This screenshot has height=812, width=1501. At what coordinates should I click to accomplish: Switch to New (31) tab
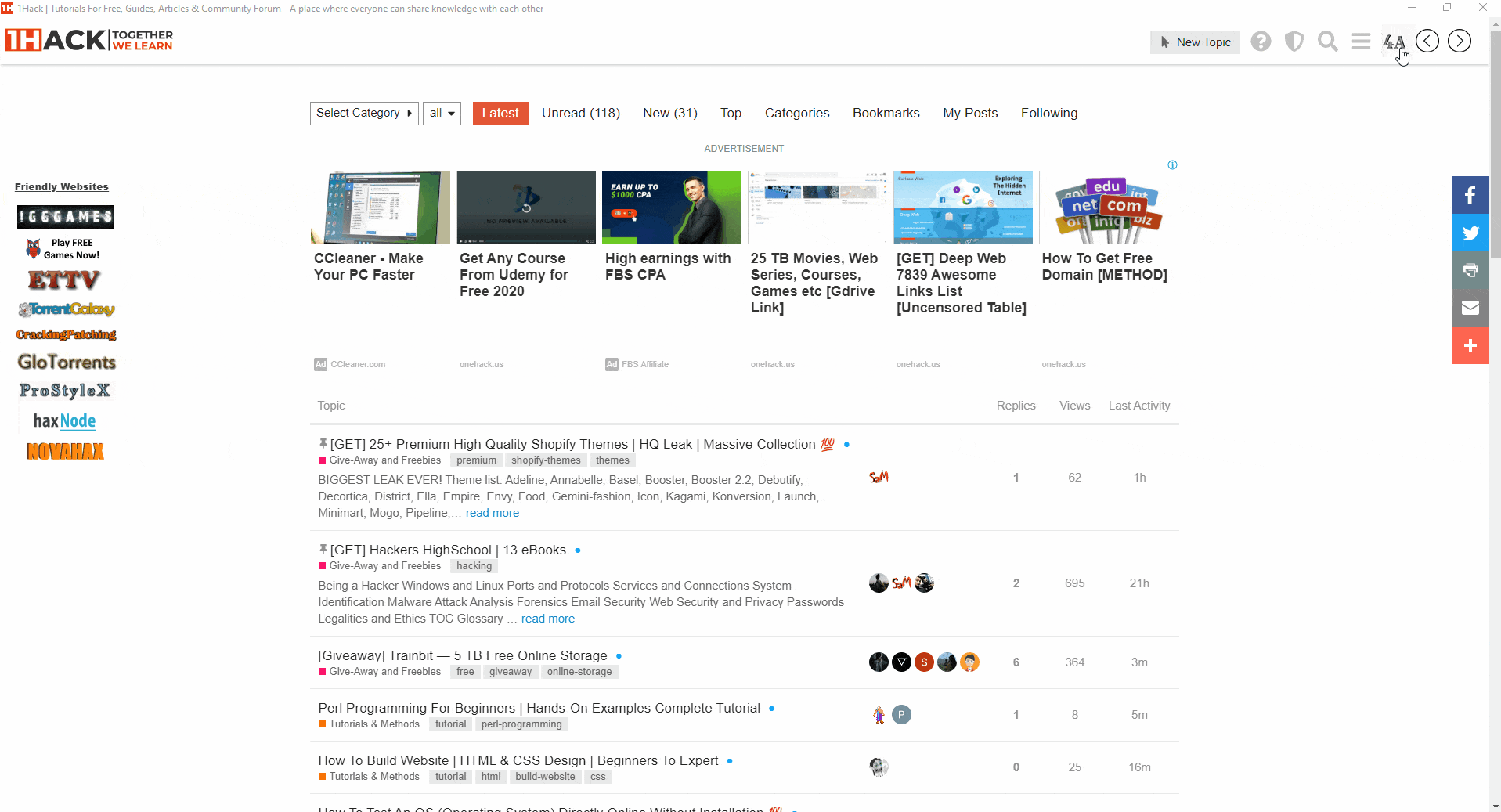tap(670, 114)
